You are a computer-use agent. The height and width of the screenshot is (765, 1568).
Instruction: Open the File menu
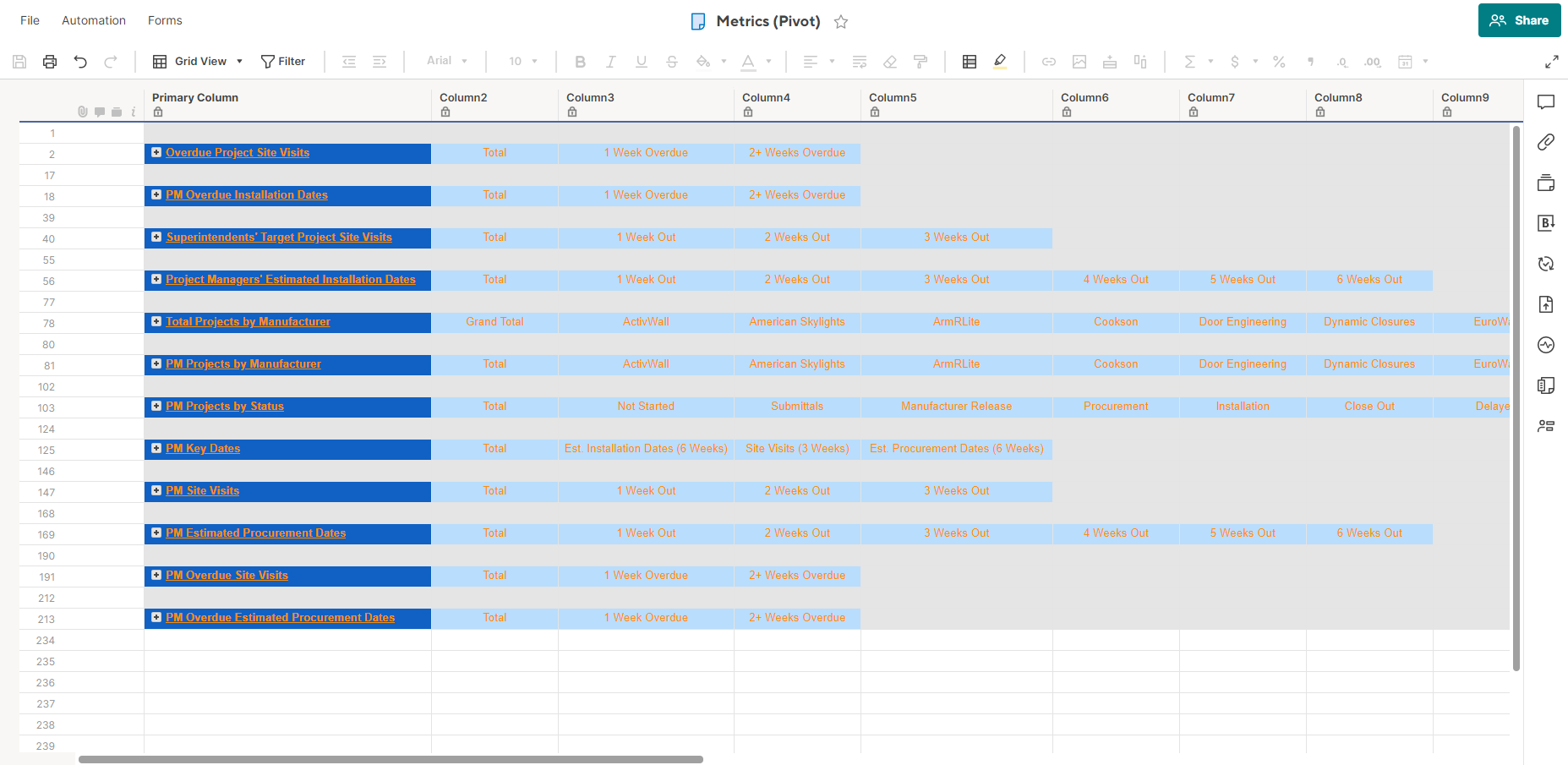(30, 20)
